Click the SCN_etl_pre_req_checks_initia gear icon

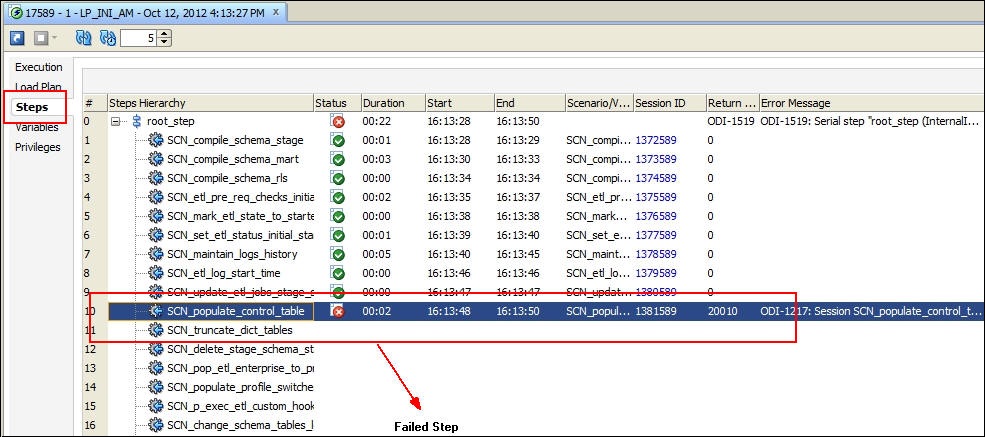coord(156,197)
